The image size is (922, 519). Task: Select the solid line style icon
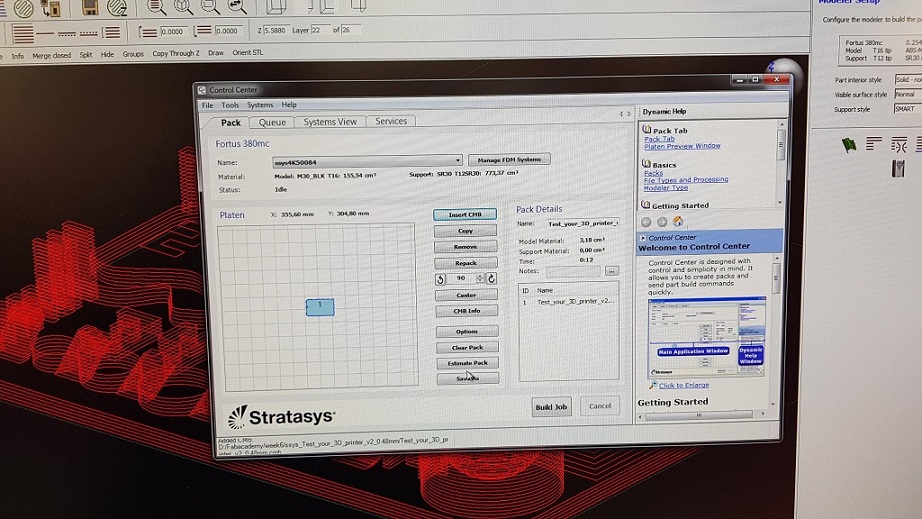(x=45, y=34)
